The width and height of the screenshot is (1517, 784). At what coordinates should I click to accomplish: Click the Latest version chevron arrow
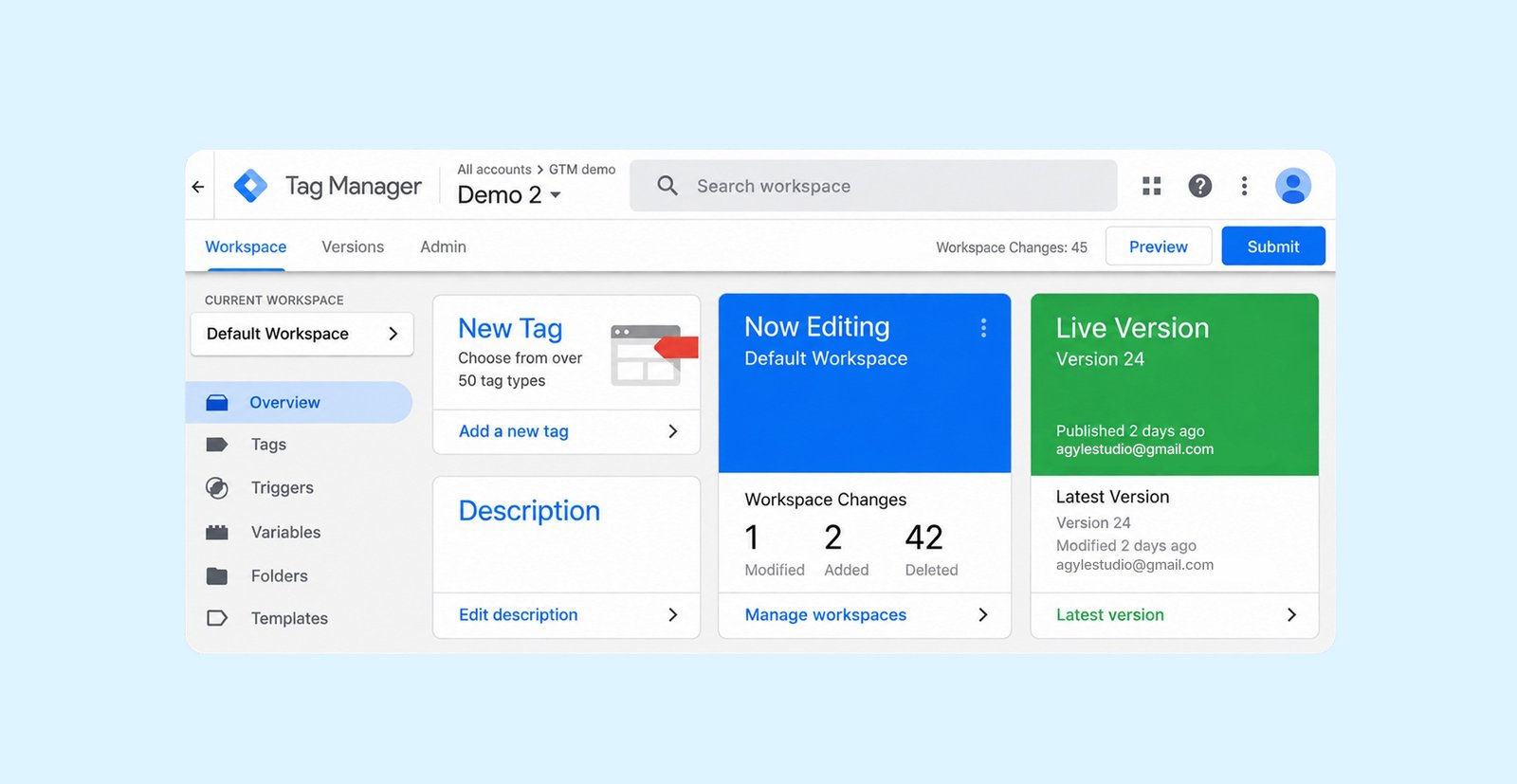(1291, 614)
